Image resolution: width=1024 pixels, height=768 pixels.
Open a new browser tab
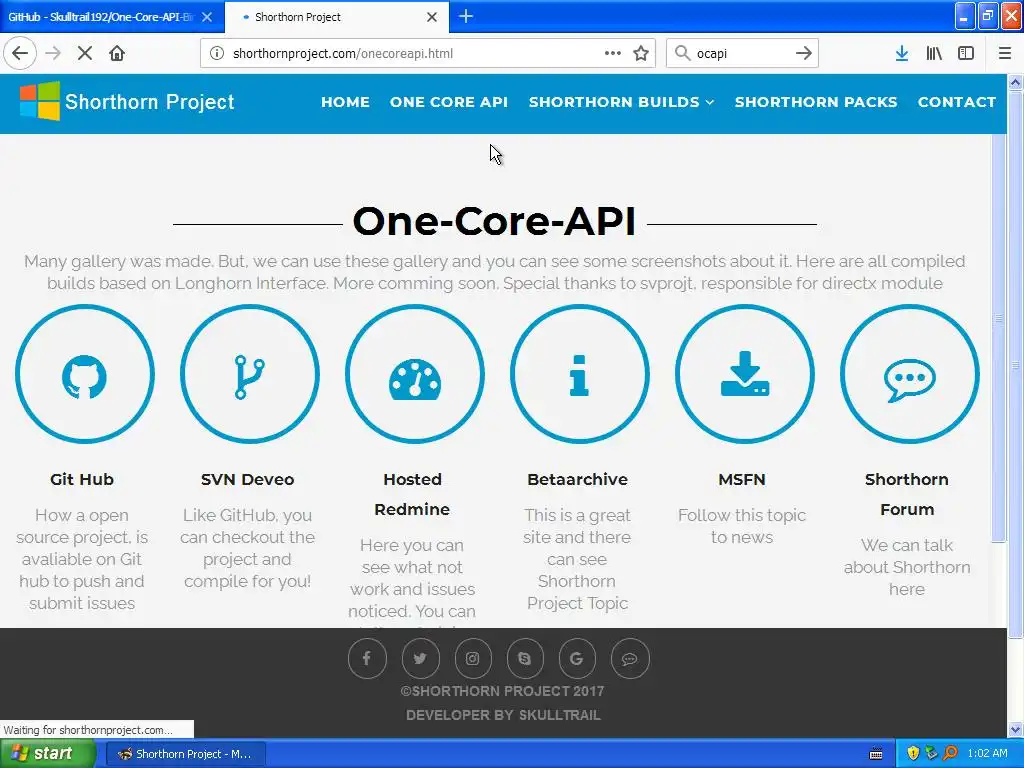click(466, 16)
